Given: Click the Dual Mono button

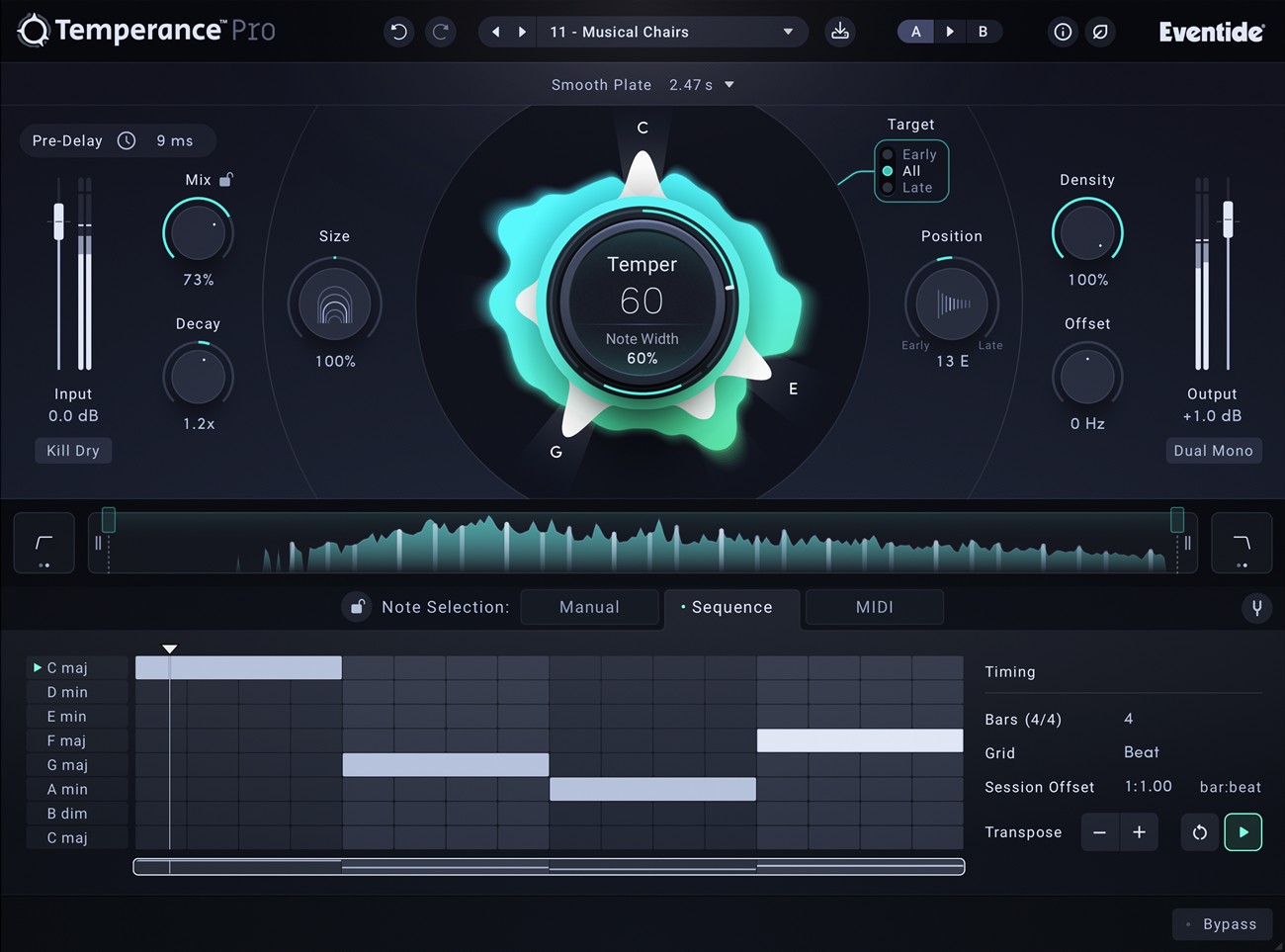Looking at the screenshot, I should coord(1213,451).
